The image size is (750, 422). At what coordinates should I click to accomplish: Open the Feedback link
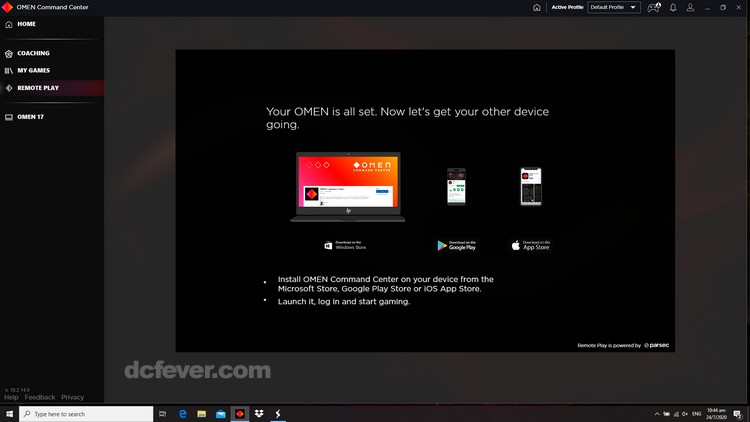point(40,397)
